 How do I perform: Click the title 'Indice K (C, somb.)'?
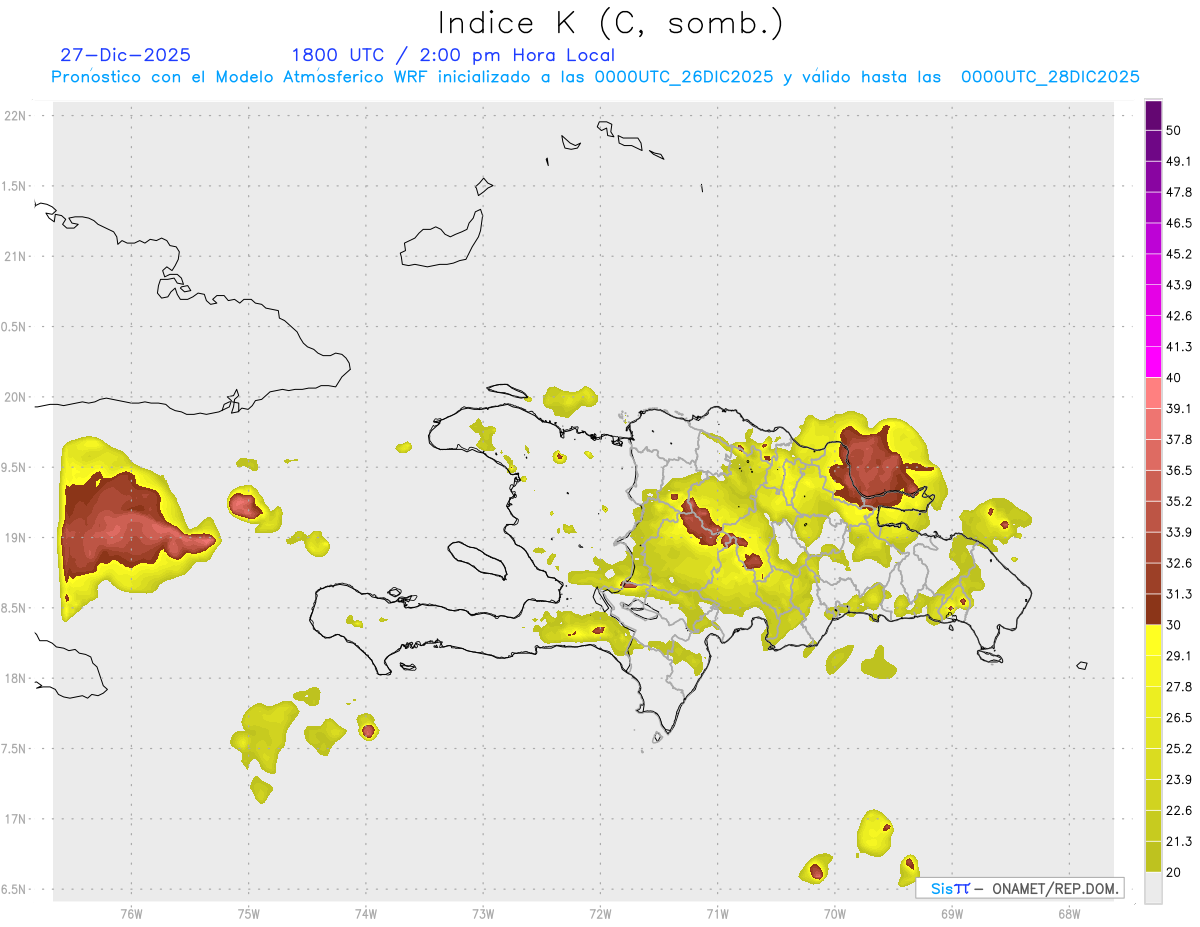(611, 23)
